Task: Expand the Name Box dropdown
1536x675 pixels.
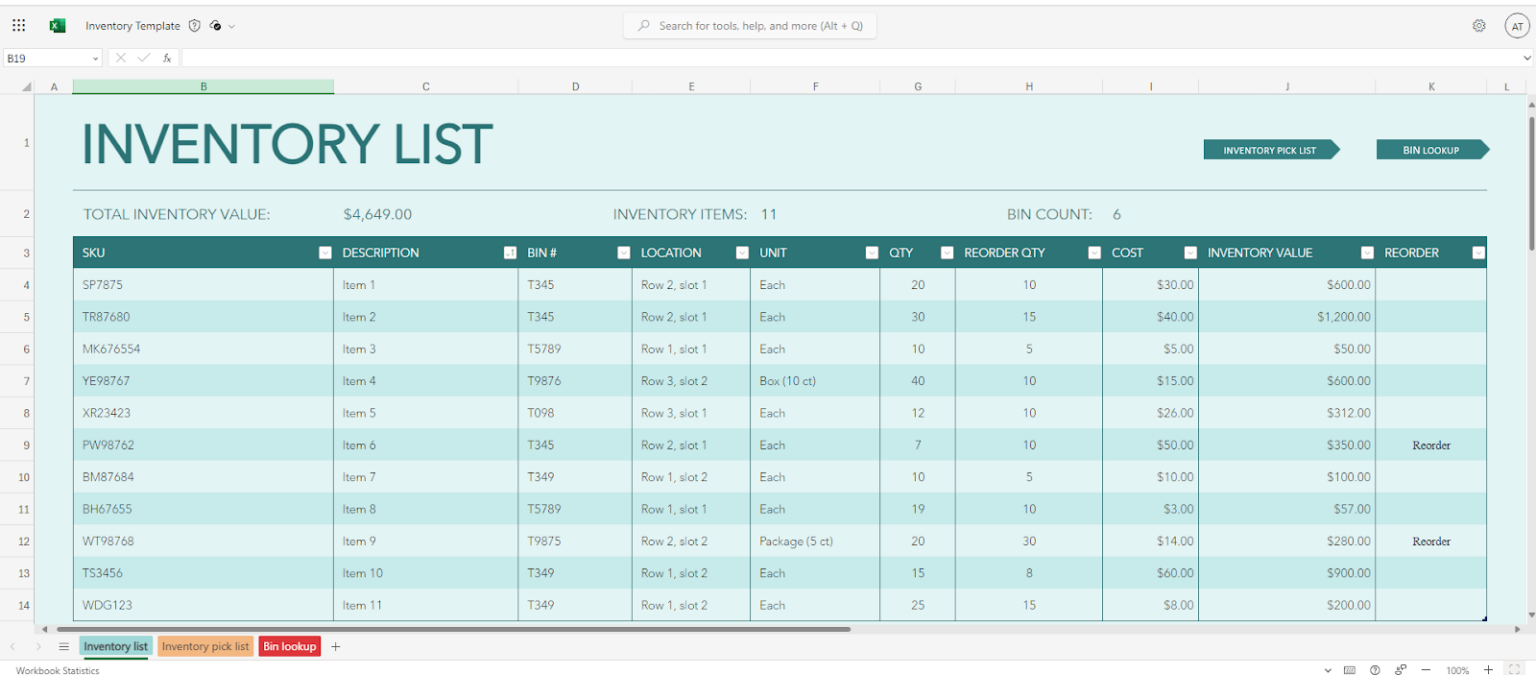Action: [x=96, y=58]
